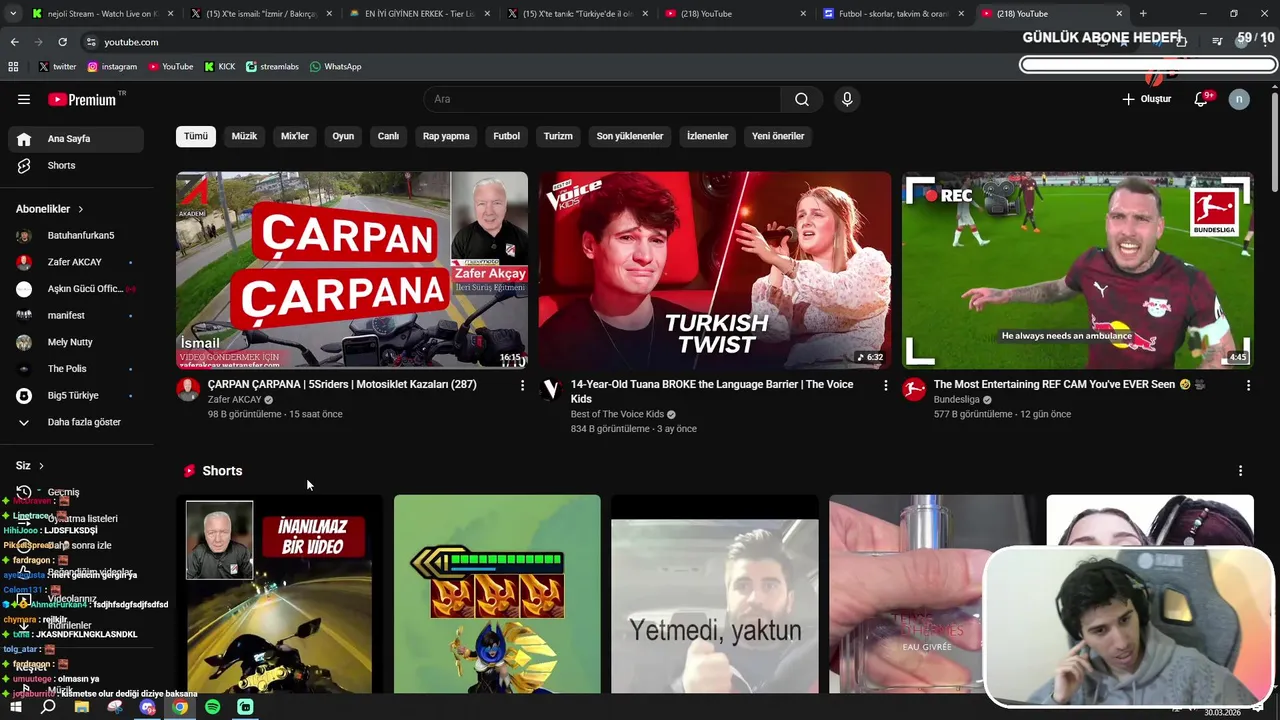Click Bundesliga channel avatar under video
Viewport: 1280px width, 720px height.
point(914,389)
